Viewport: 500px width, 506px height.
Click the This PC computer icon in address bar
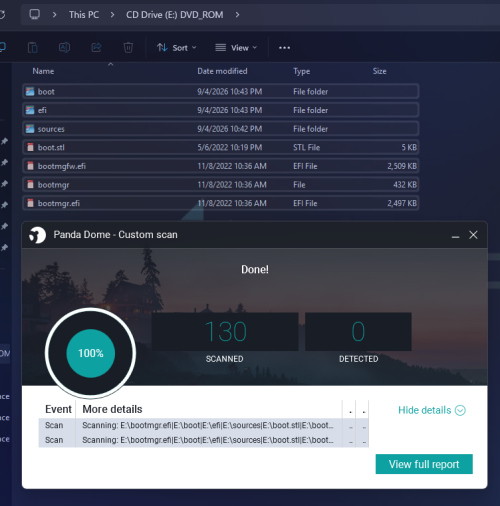click(34, 14)
